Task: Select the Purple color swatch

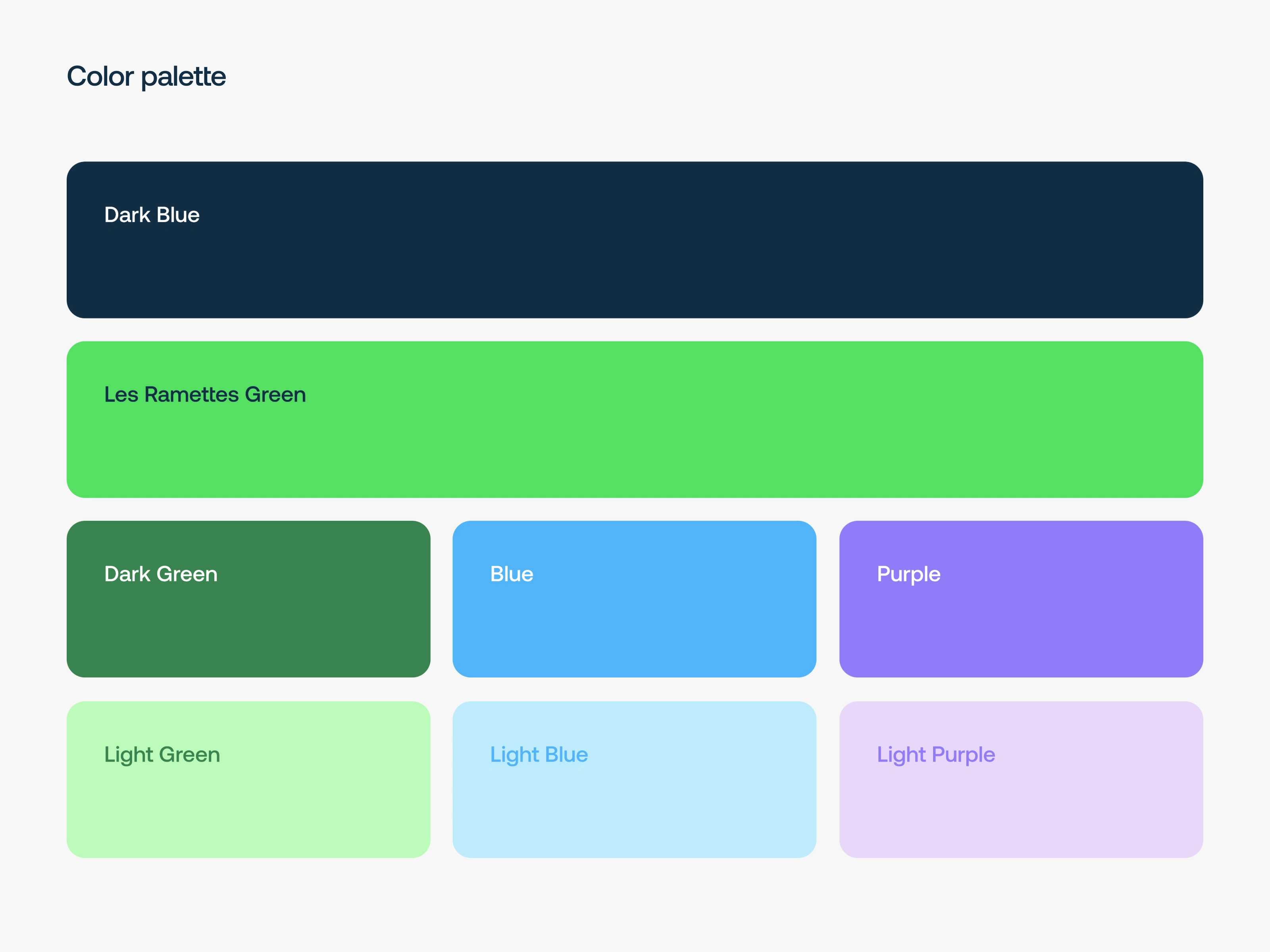Action: [x=1021, y=599]
